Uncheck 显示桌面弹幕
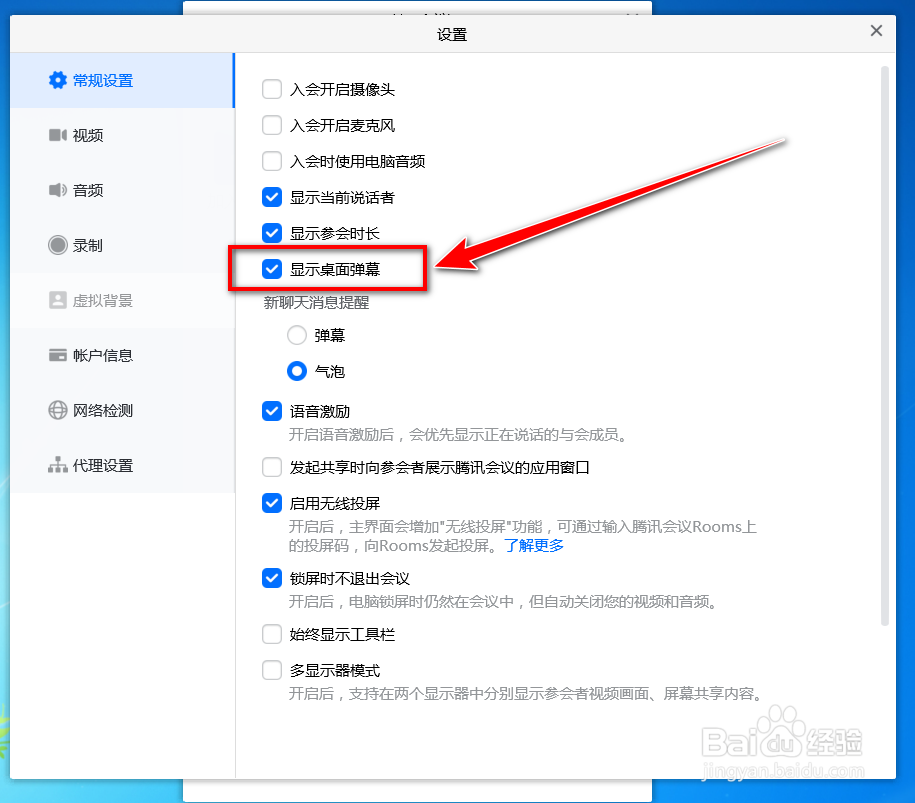Viewport: 915px width, 803px height. 271,268
